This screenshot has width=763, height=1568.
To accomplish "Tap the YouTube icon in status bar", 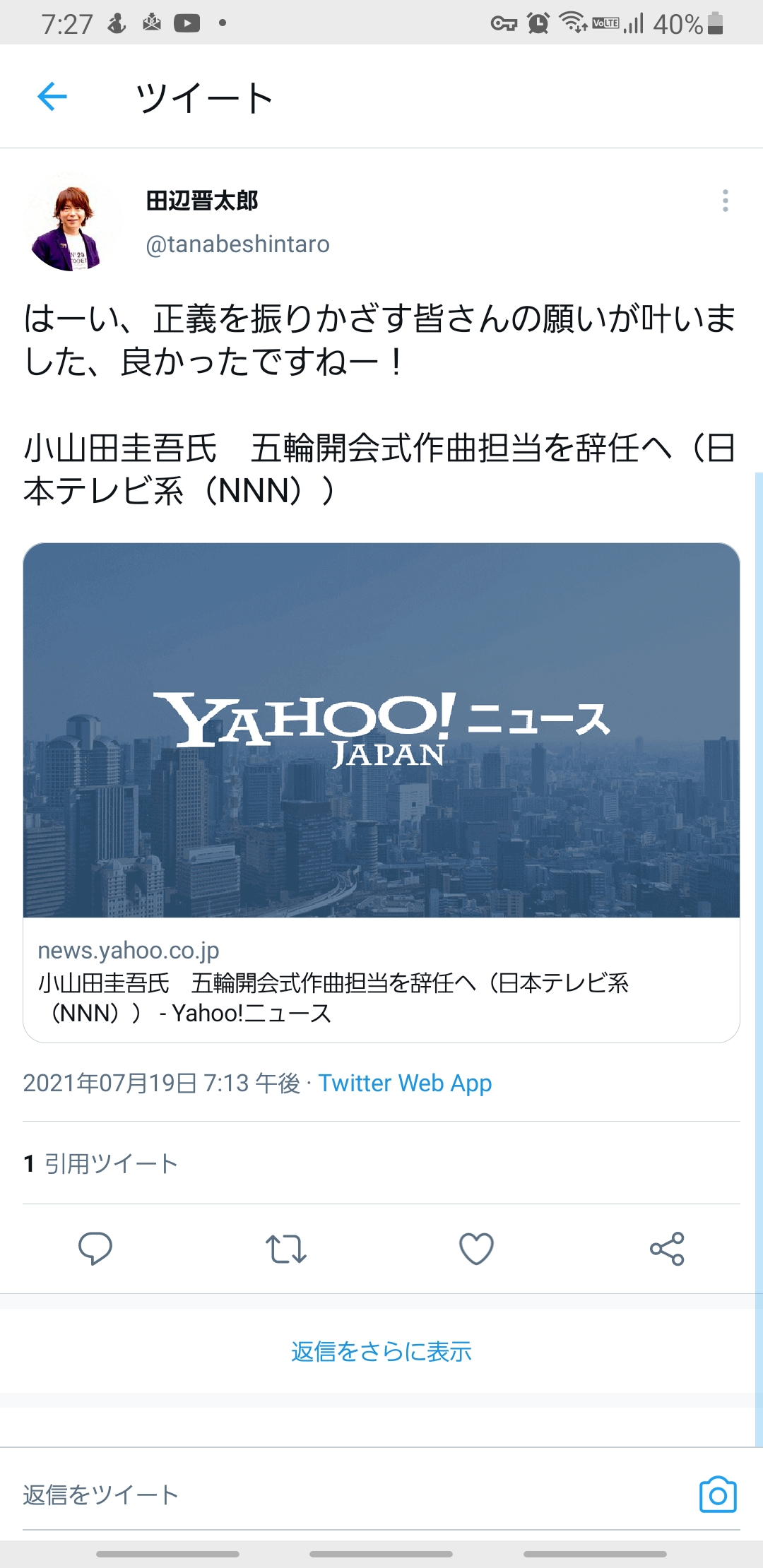I will tap(187, 23).
